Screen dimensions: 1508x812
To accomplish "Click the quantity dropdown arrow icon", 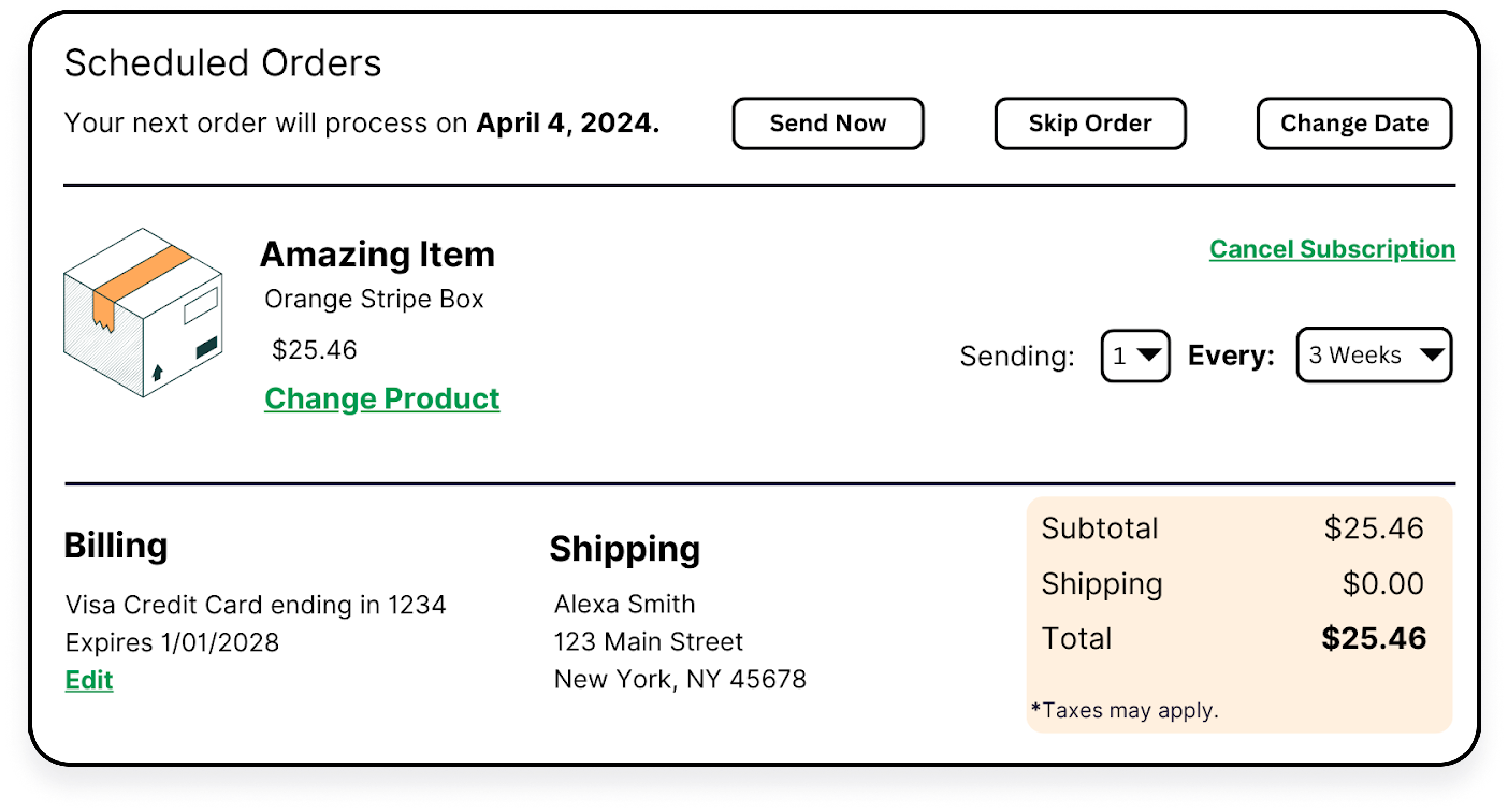I will 1149,355.
